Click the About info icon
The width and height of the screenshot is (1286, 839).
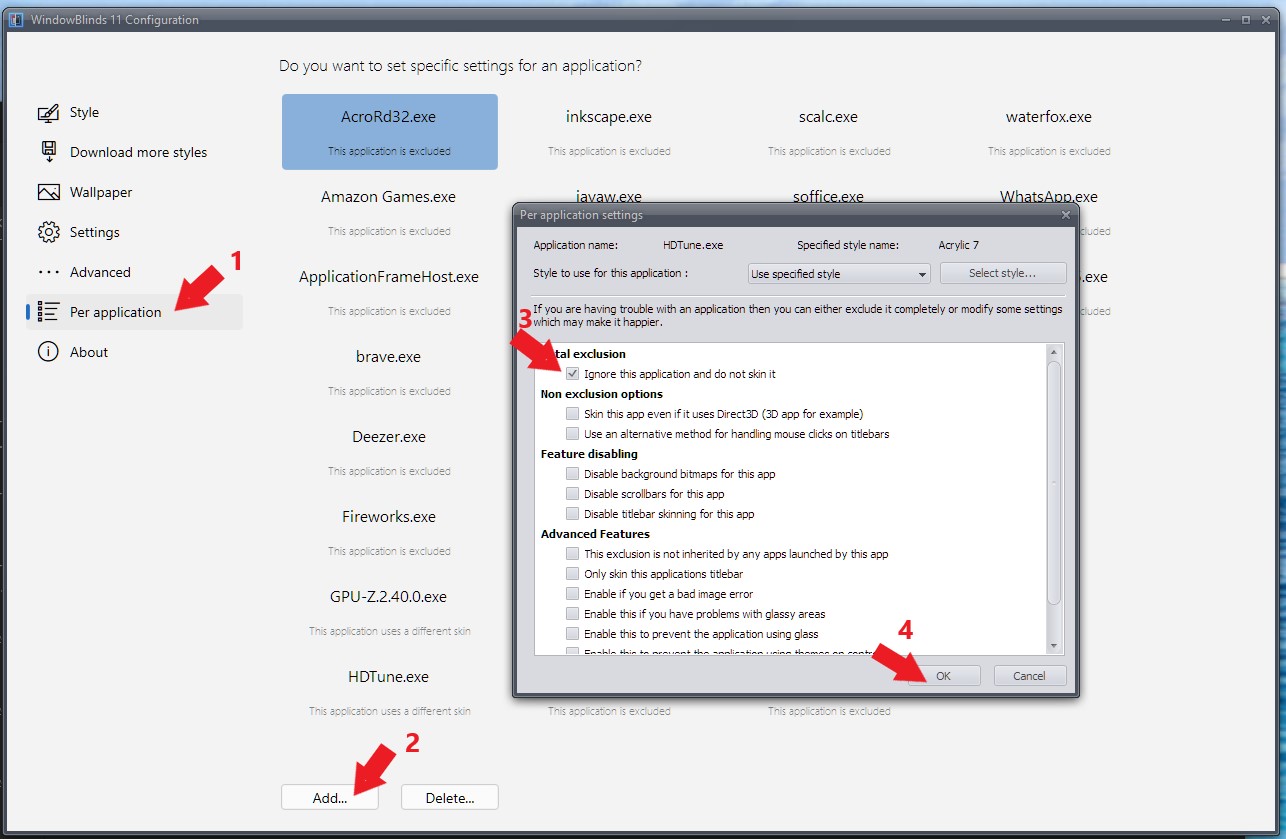point(48,352)
